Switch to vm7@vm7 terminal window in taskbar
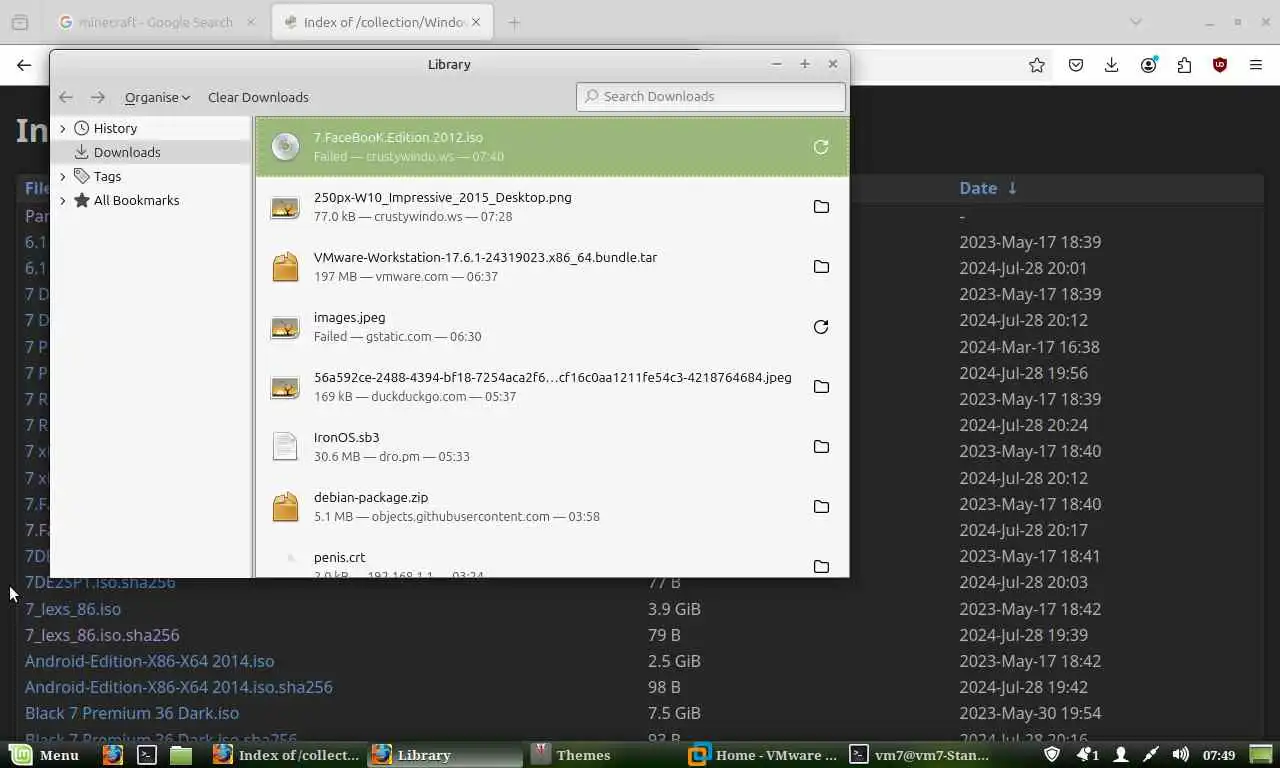This screenshot has width=1280, height=768. click(x=922, y=755)
